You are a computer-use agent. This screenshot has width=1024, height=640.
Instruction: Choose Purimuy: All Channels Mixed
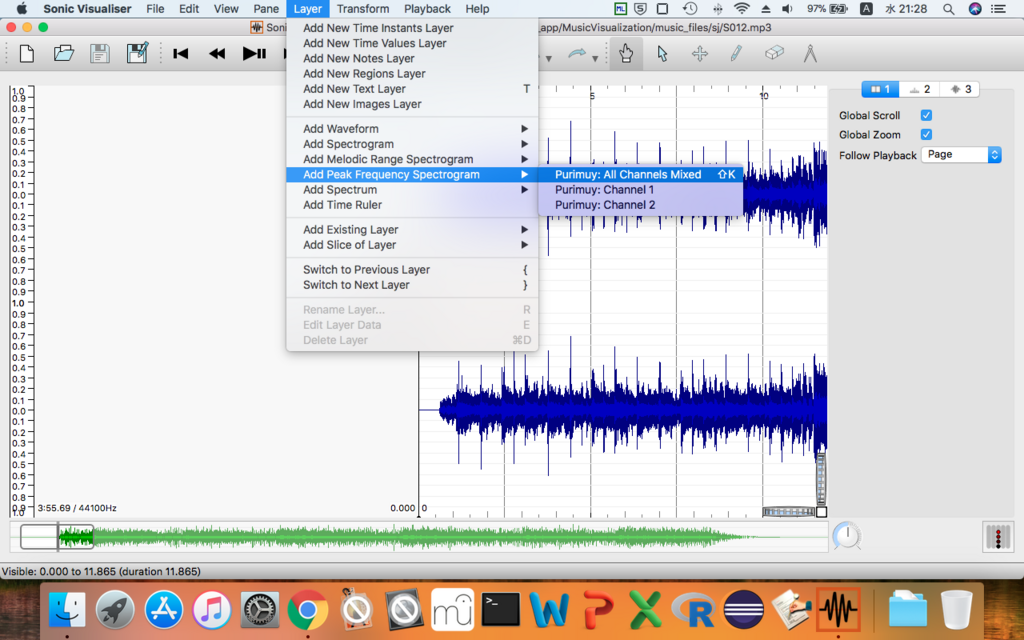[x=641, y=174]
